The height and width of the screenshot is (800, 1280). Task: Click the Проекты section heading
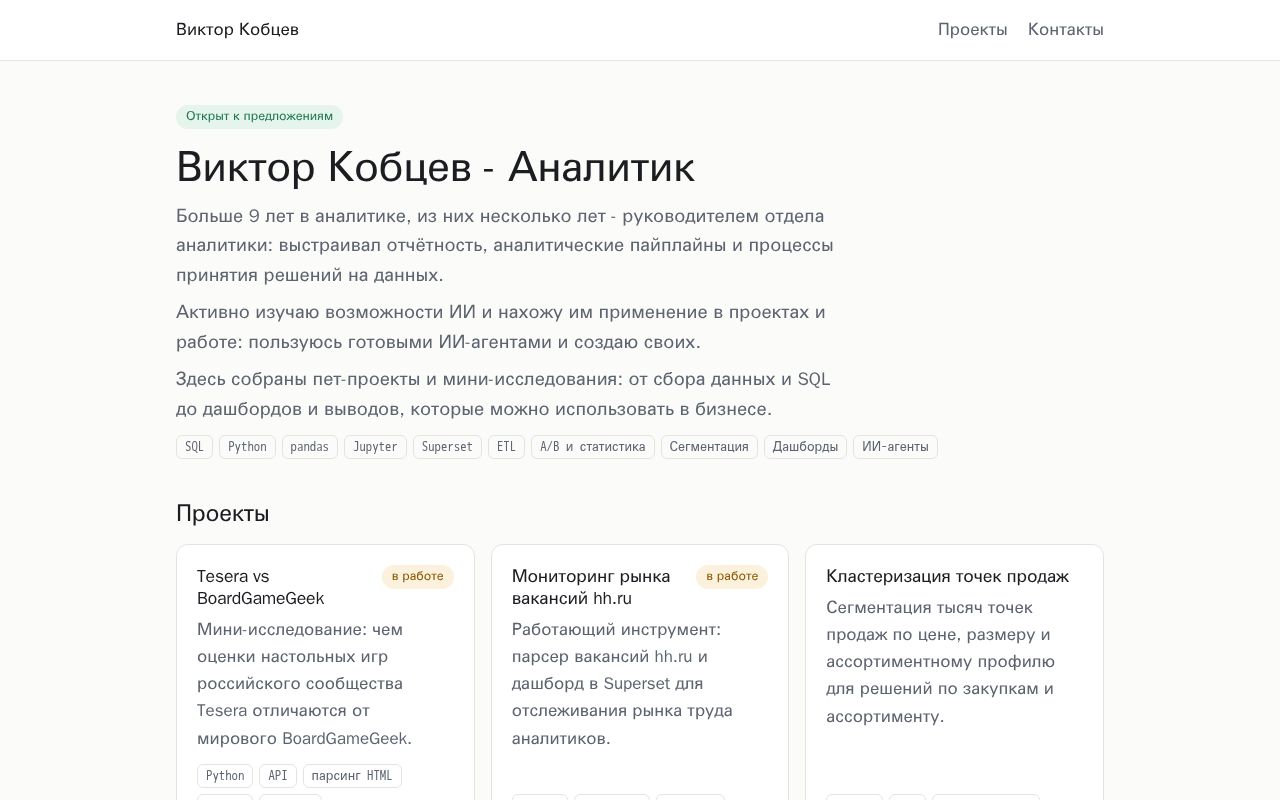point(222,514)
